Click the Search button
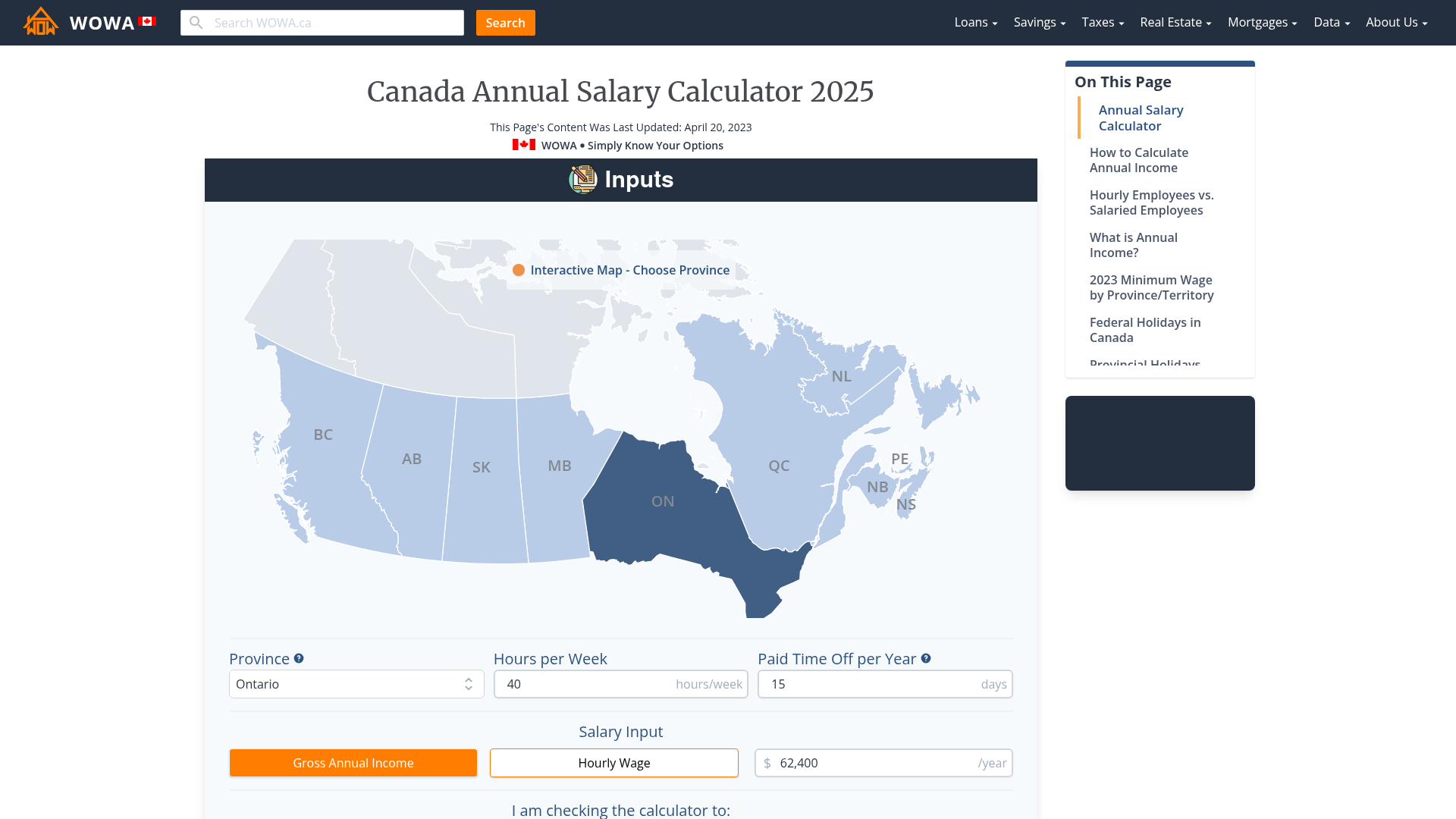1456x819 pixels. (505, 22)
